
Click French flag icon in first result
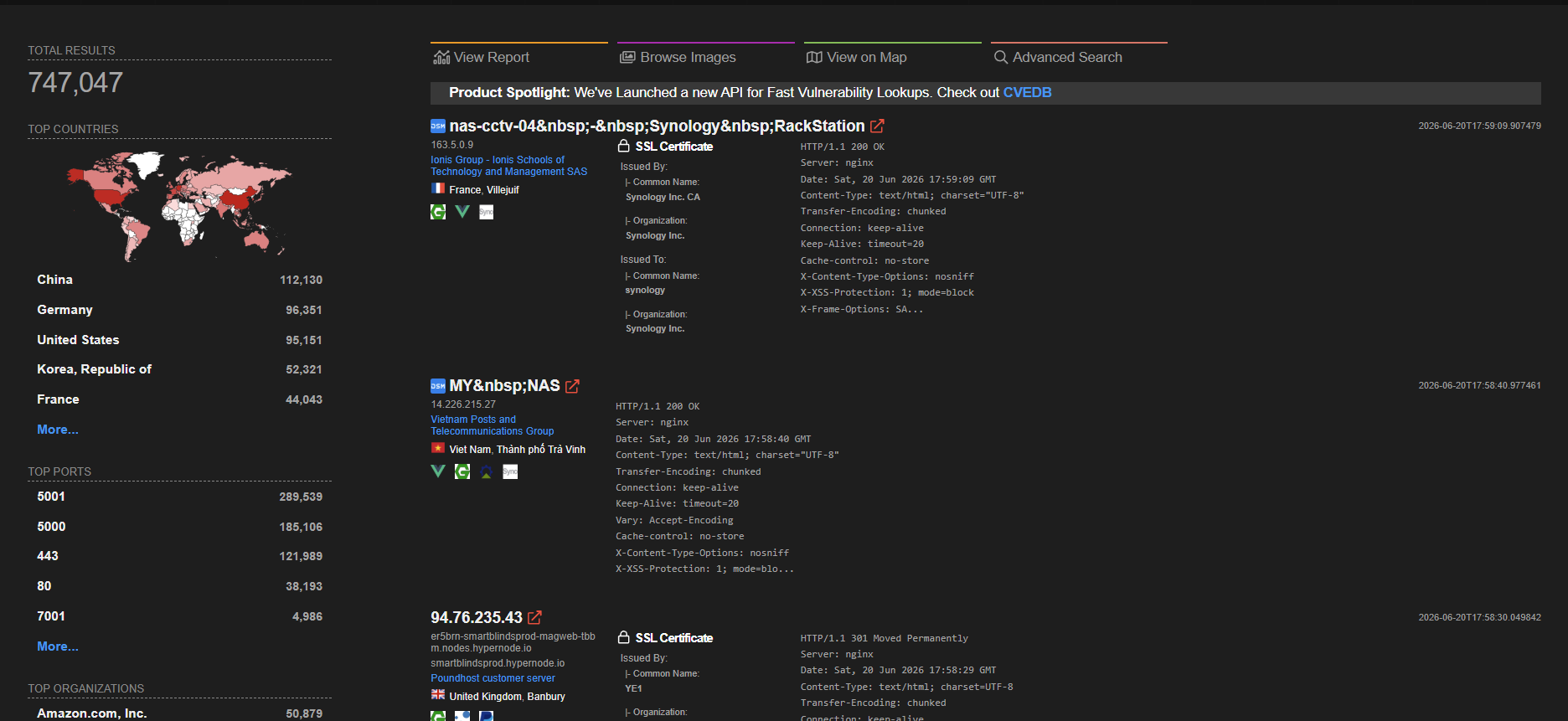(438, 188)
